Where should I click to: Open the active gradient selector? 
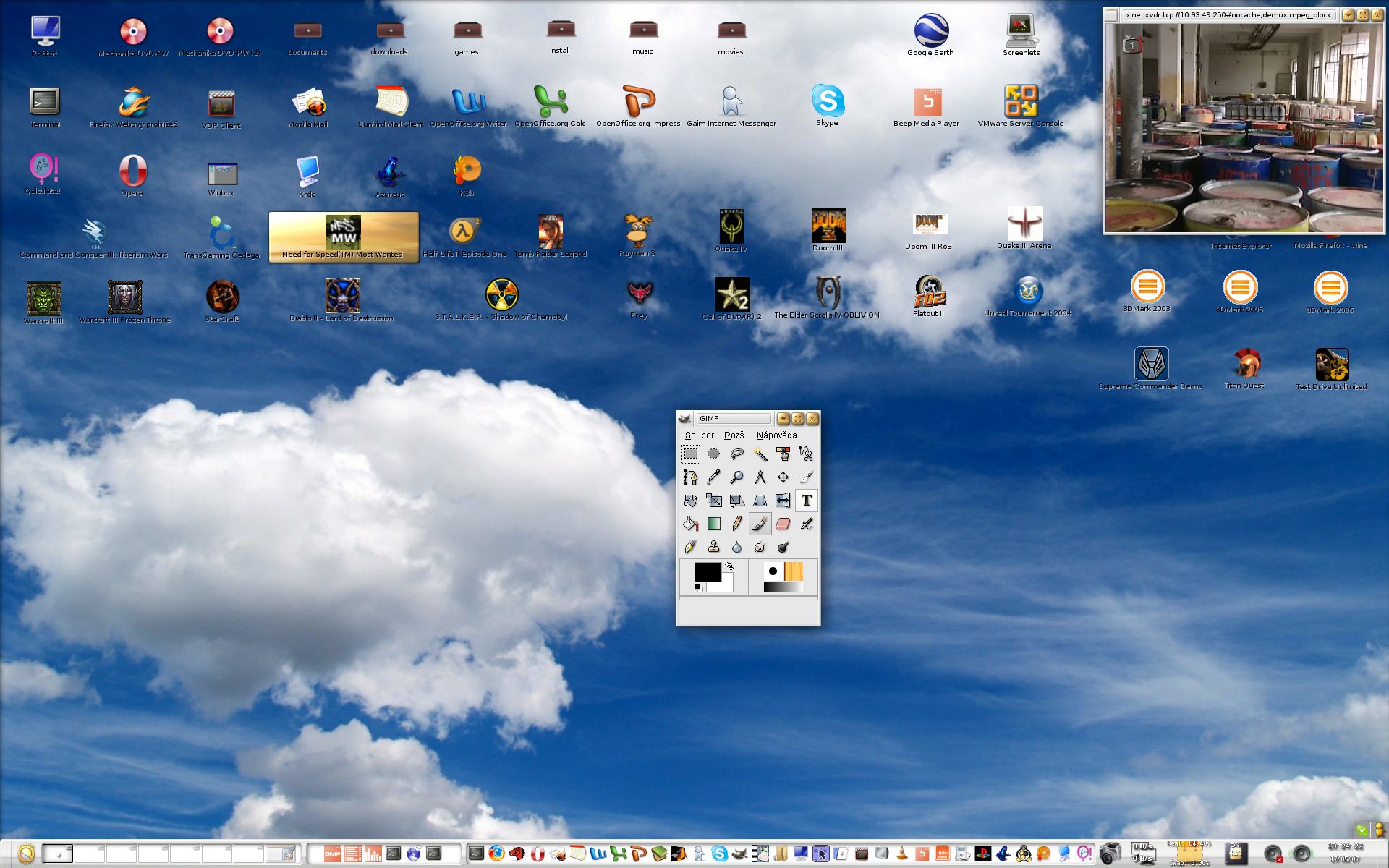pyautogui.click(x=783, y=587)
